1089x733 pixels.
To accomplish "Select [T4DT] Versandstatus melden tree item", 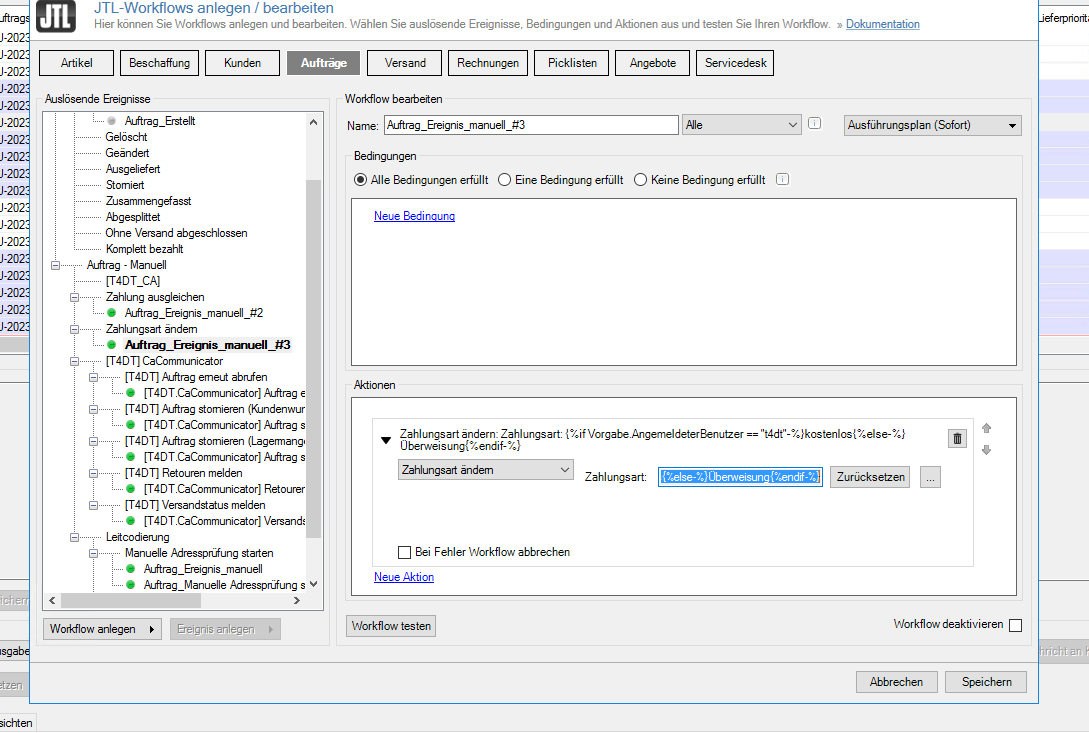I will pyautogui.click(x=195, y=505).
